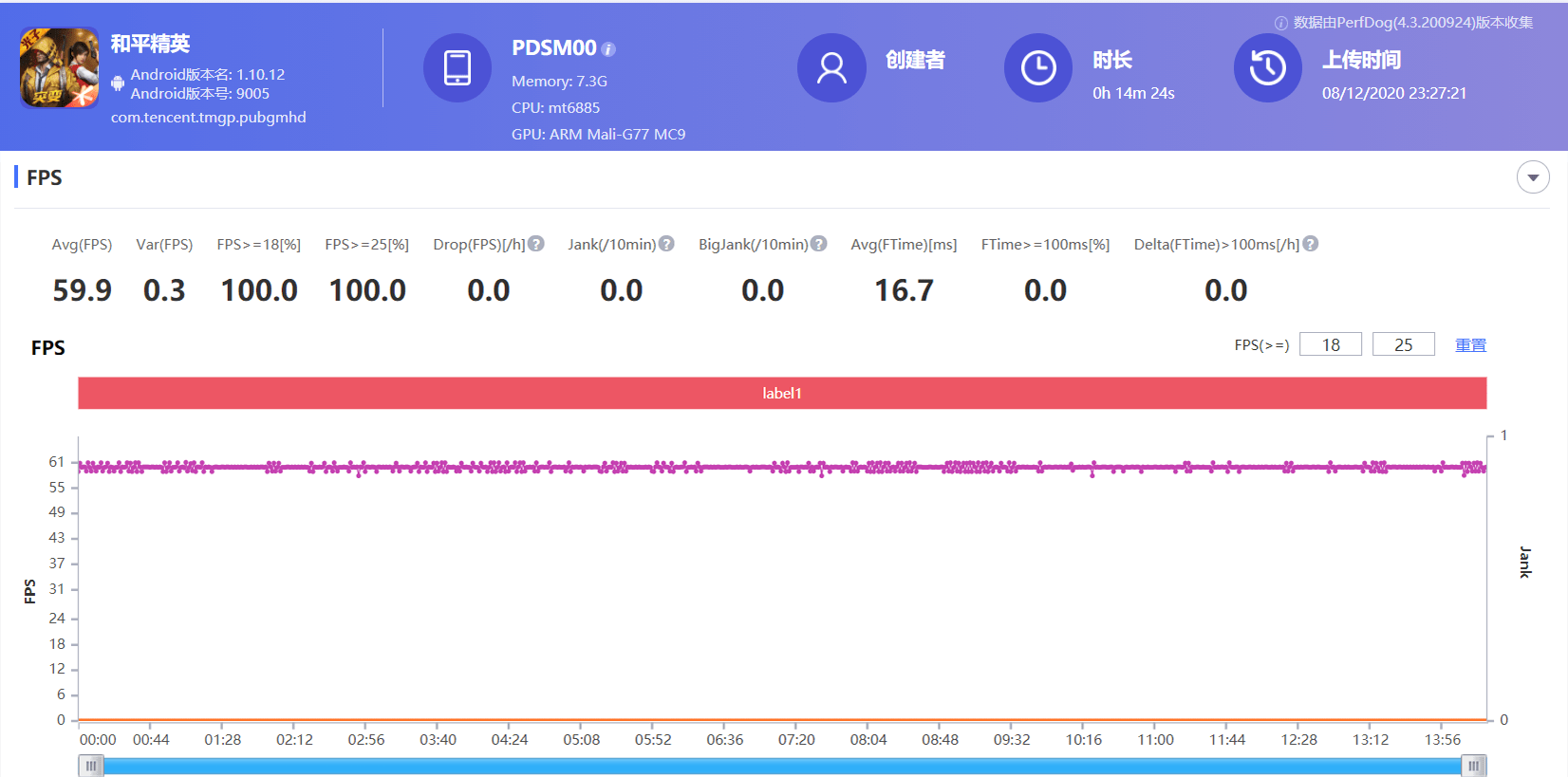
Task: Click the Android robot icon beside version name
Action: tap(118, 83)
